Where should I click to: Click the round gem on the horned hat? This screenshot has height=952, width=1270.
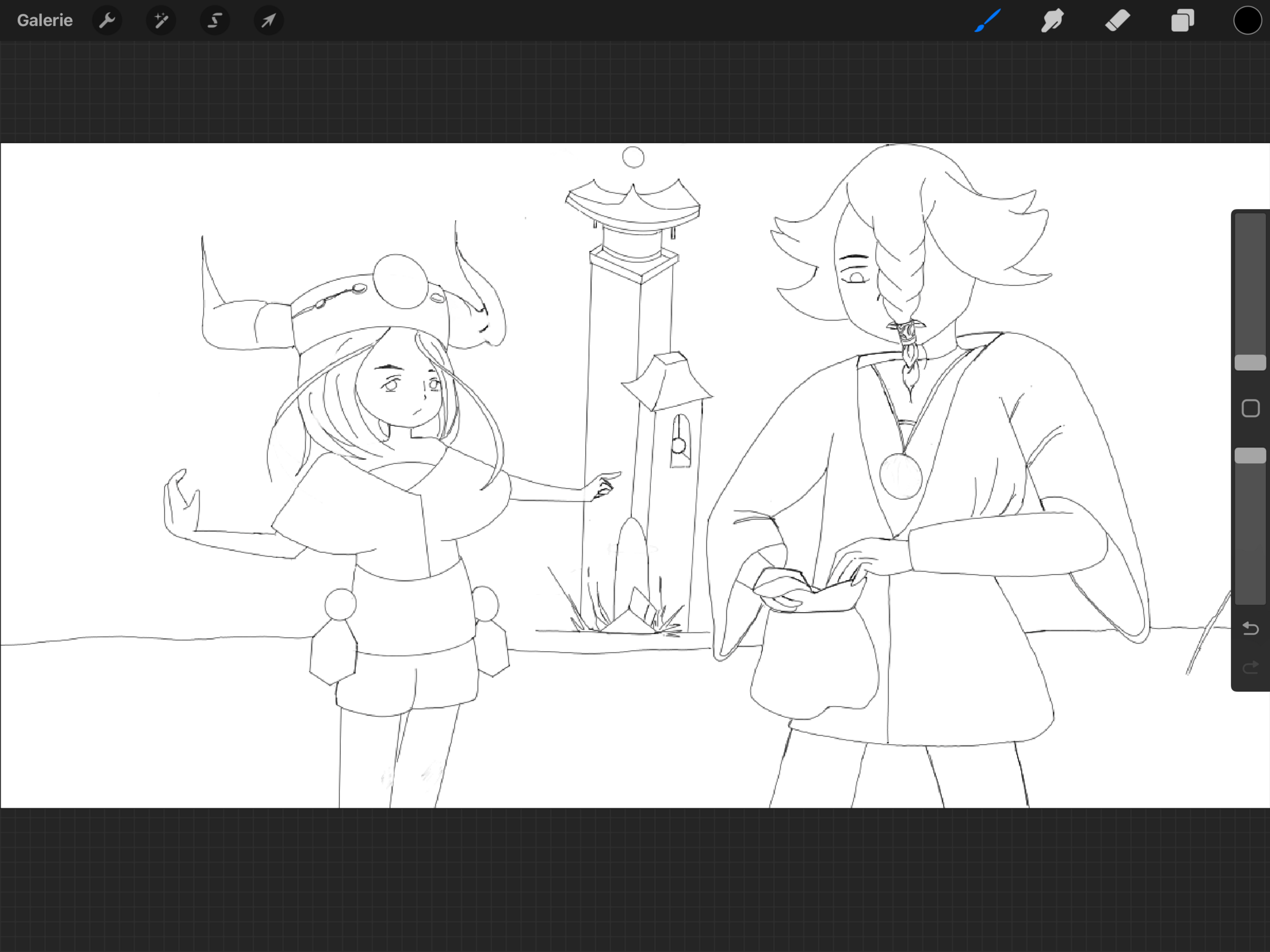tap(400, 281)
